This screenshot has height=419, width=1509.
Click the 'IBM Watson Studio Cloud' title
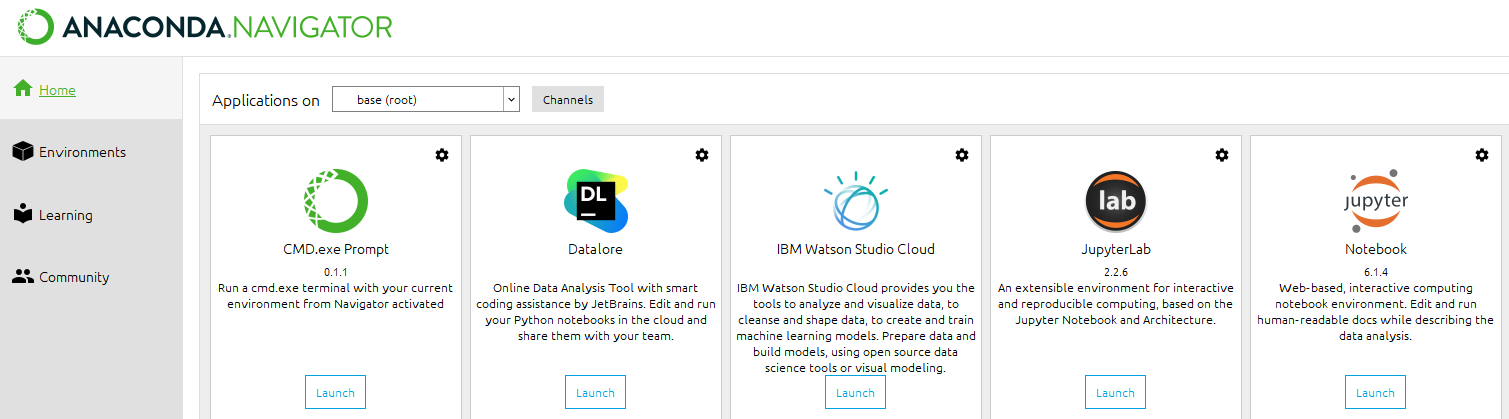tap(855, 249)
